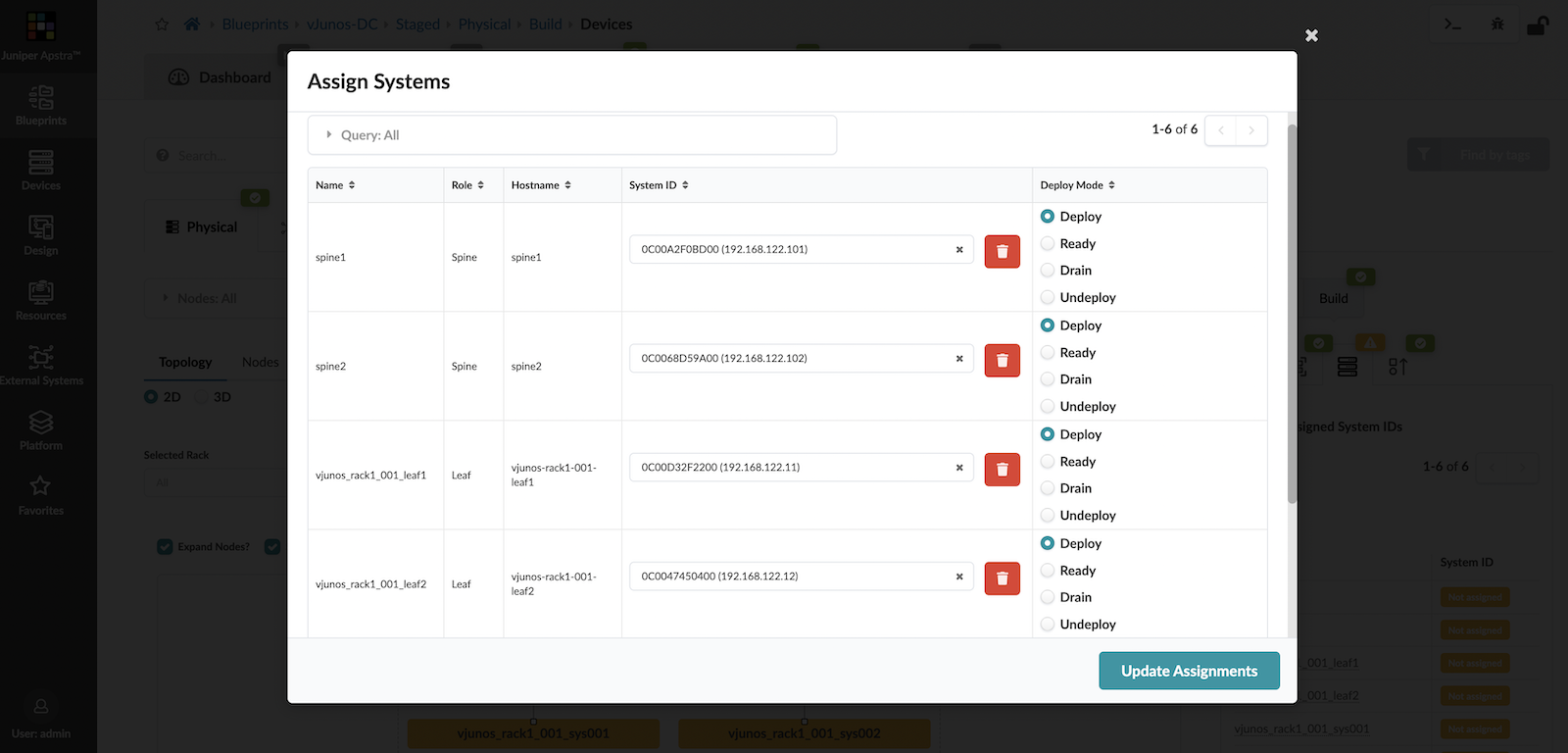Select Deploy for vjunos_rack1_001_leaf2
The image size is (1568, 753).
coord(1048,543)
